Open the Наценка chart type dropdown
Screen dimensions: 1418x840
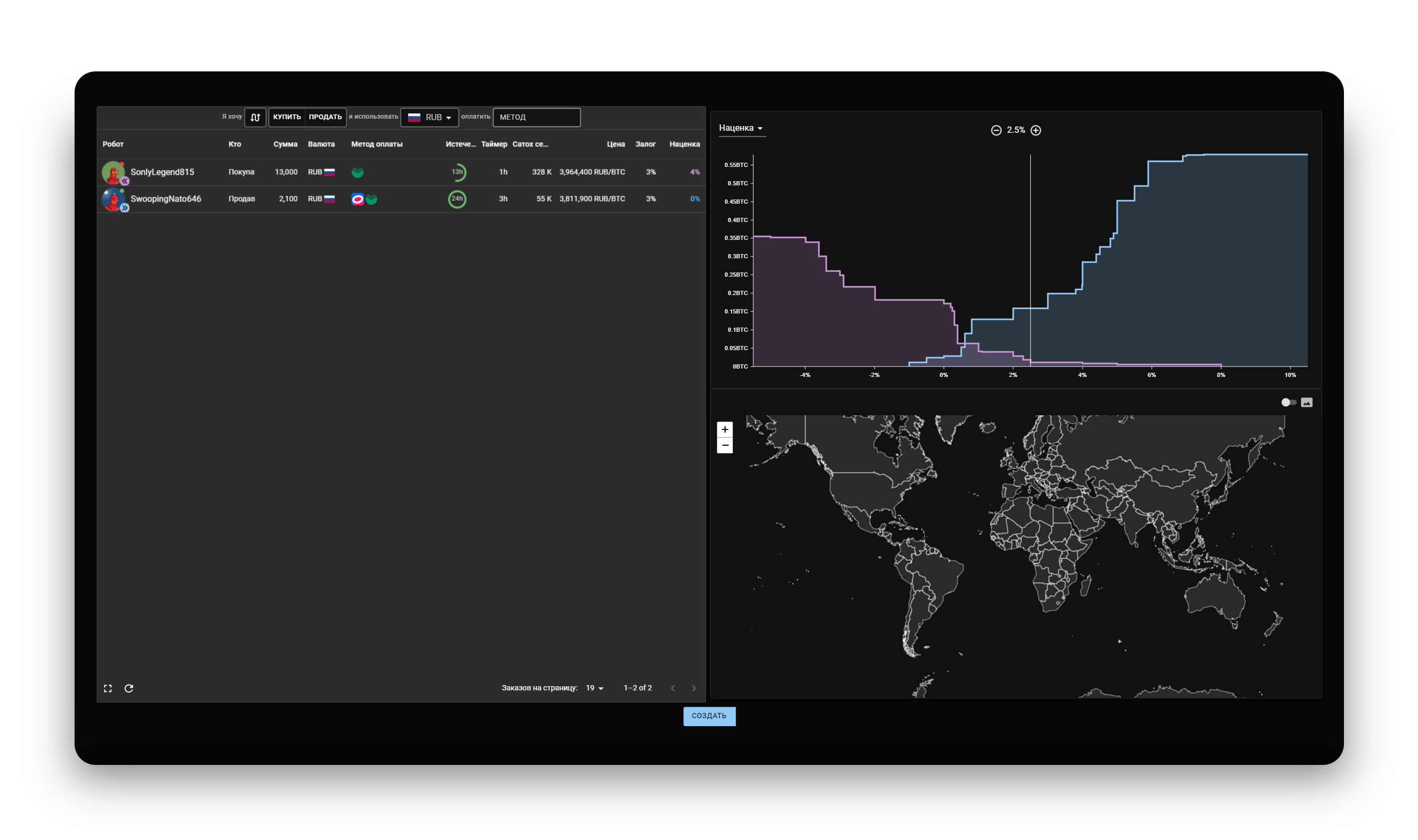click(x=741, y=128)
